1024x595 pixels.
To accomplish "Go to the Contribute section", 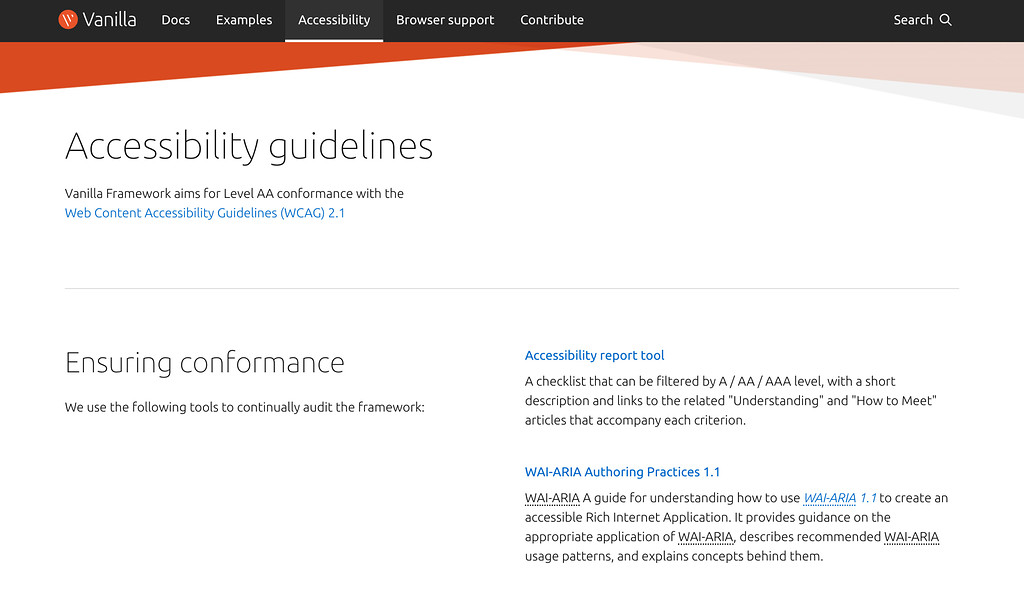I will click(551, 20).
